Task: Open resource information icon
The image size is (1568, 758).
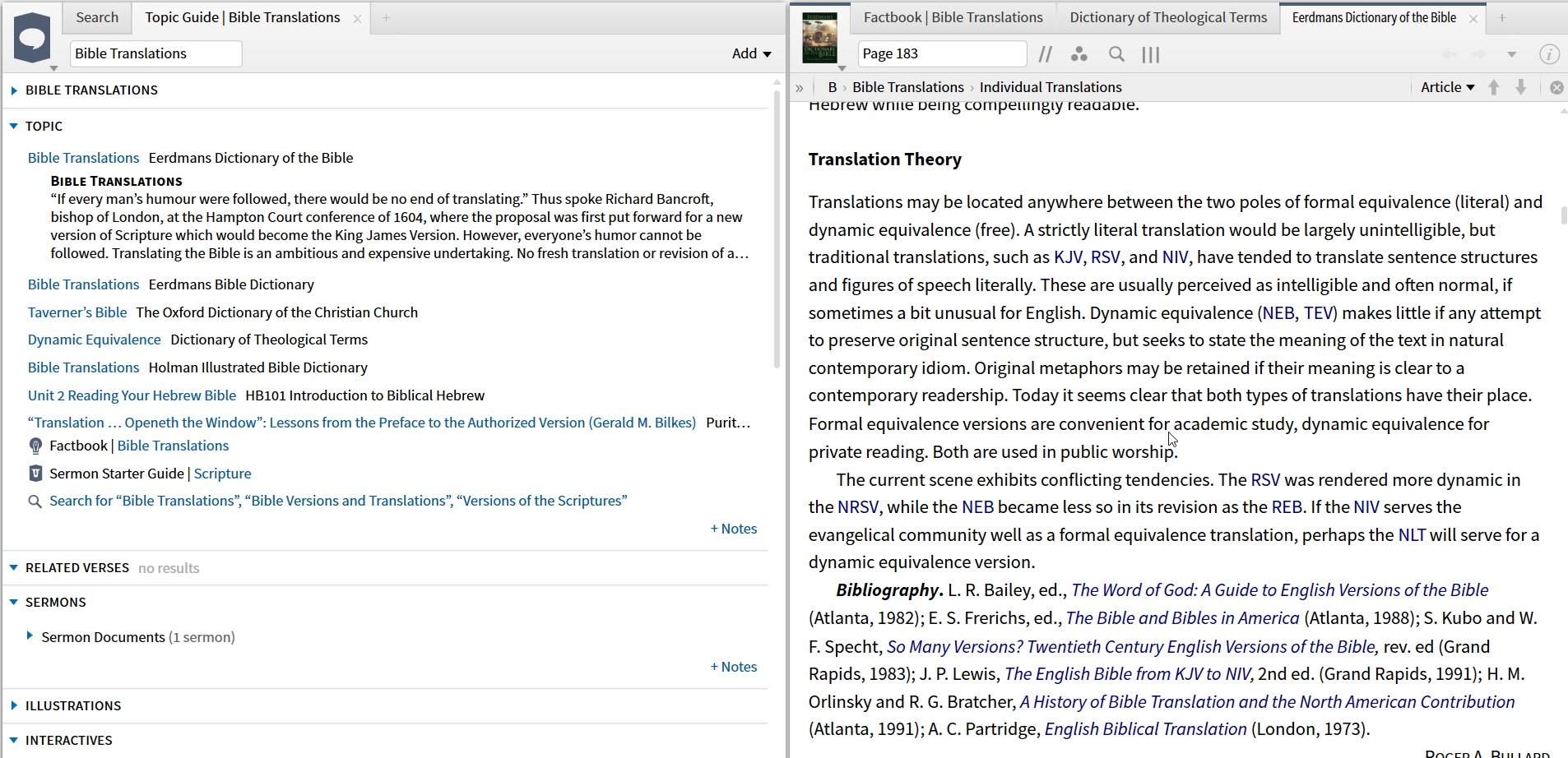Action: point(1549,54)
